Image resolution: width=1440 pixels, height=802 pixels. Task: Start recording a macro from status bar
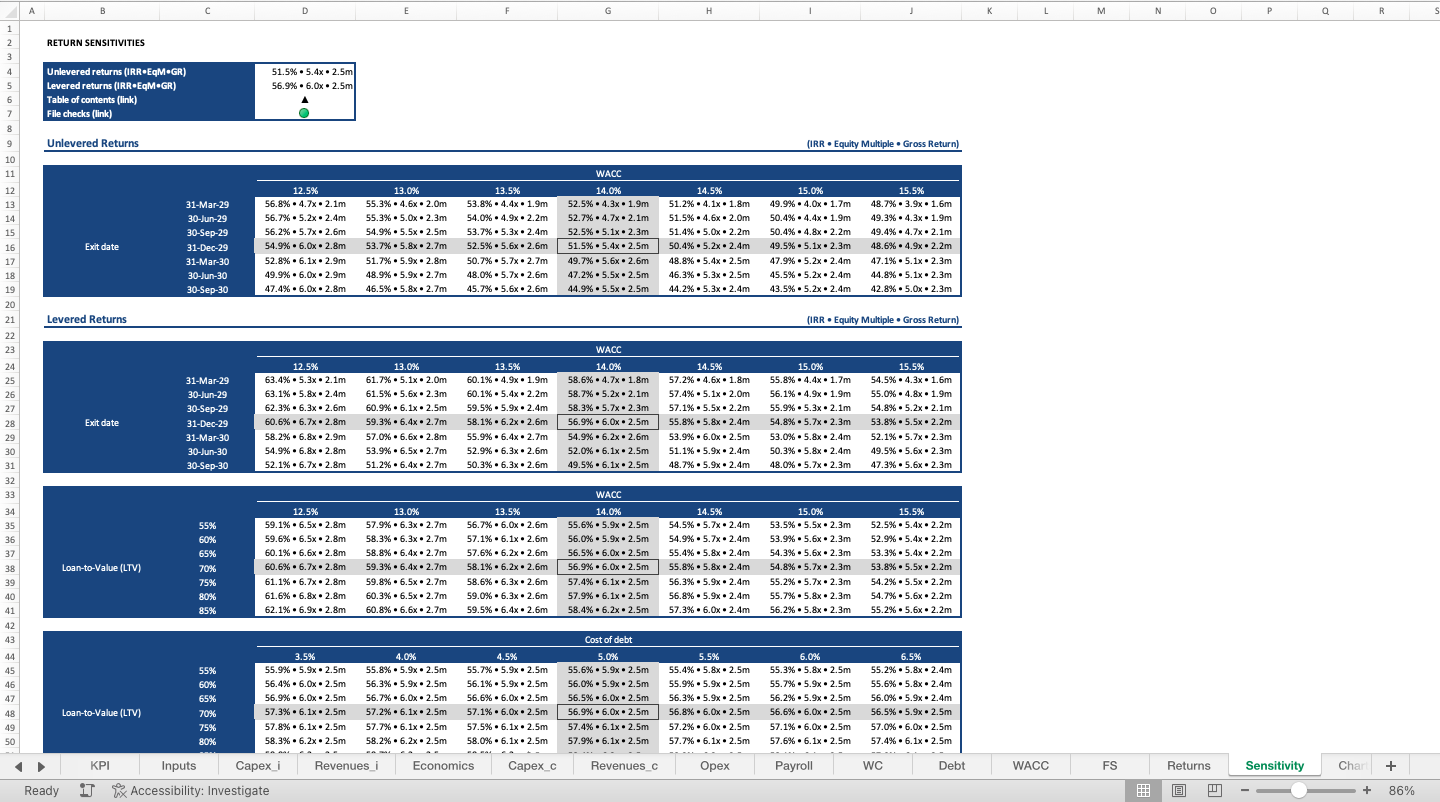[x=86, y=790]
